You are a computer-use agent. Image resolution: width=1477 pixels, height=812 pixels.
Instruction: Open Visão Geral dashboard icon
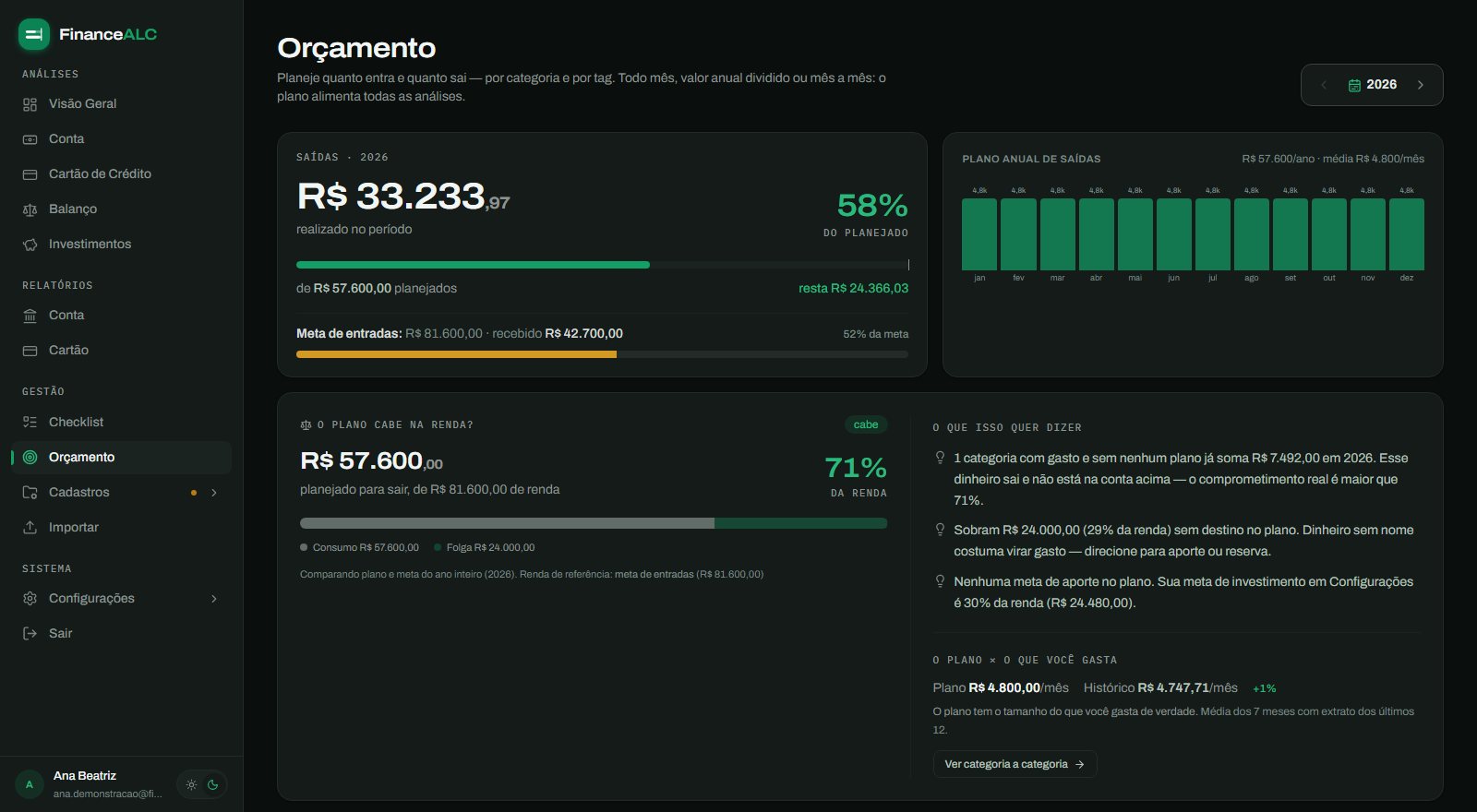pos(30,104)
